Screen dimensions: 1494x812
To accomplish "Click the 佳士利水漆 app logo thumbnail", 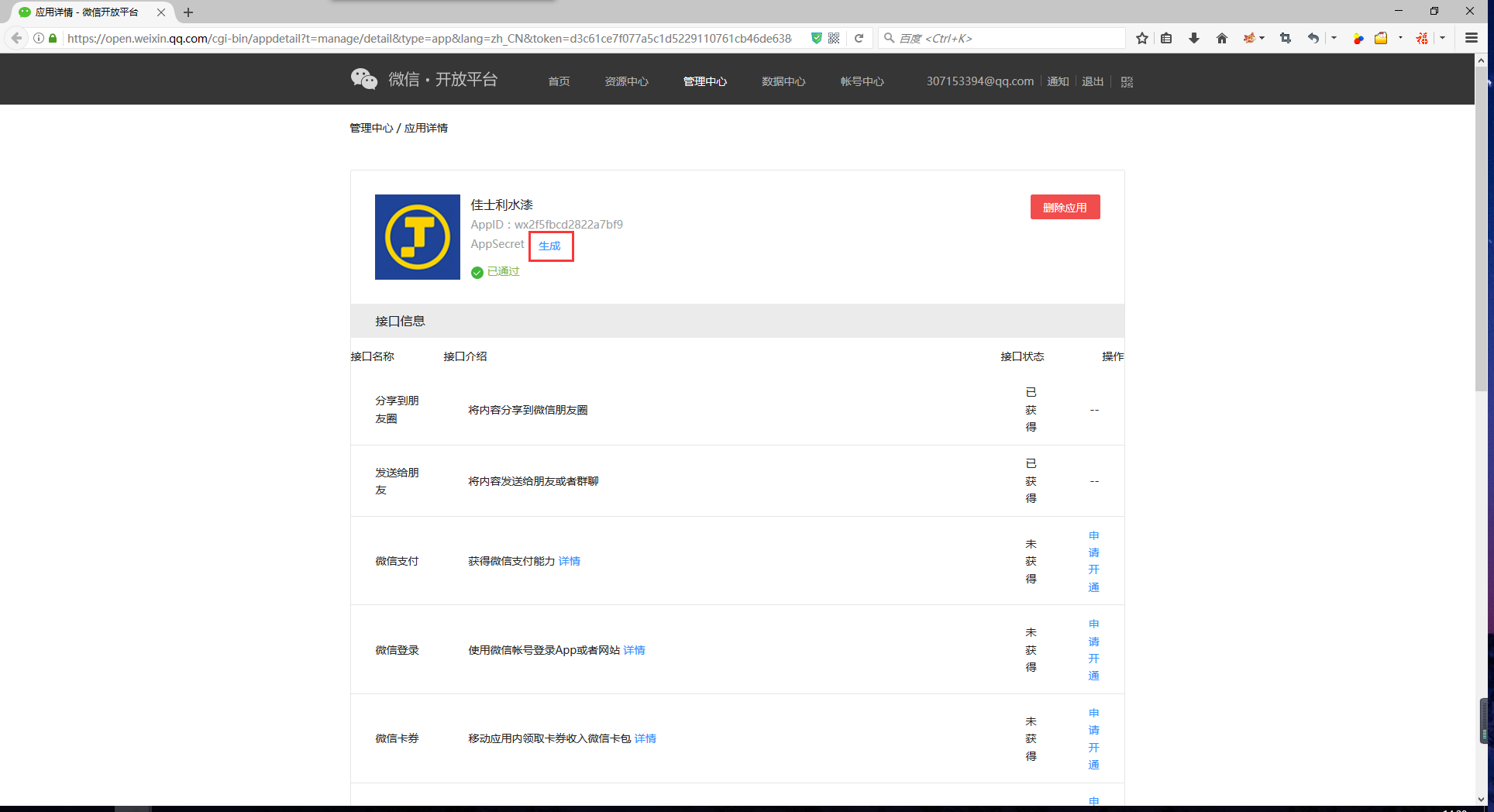I will (x=418, y=237).
